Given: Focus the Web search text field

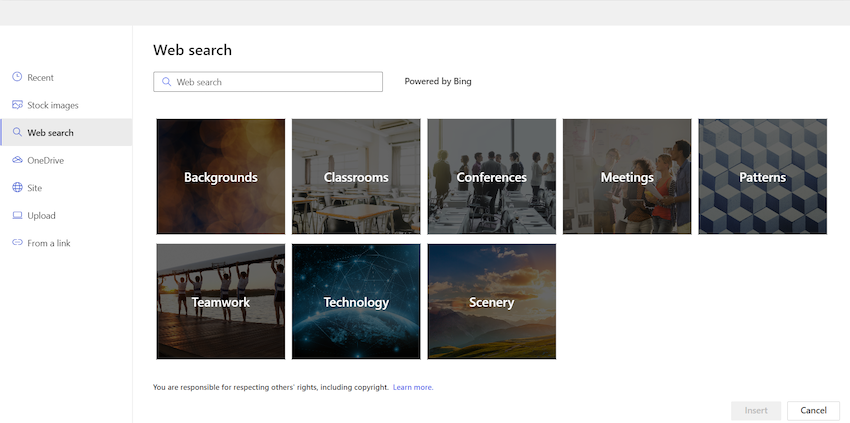Looking at the screenshot, I should pyautogui.click(x=276, y=82).
